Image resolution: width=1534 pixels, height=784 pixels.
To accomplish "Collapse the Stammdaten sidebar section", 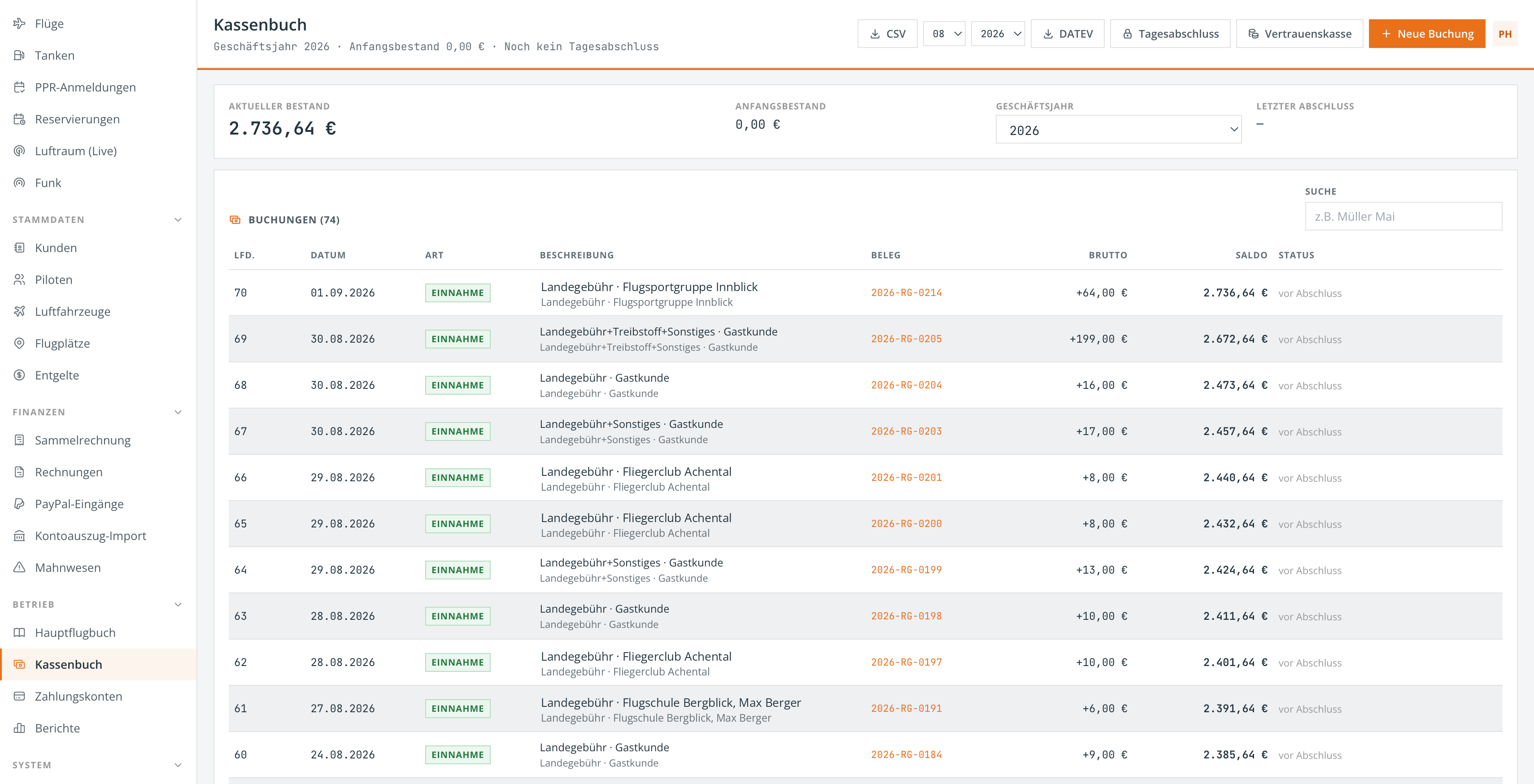I will coord(178,220).
